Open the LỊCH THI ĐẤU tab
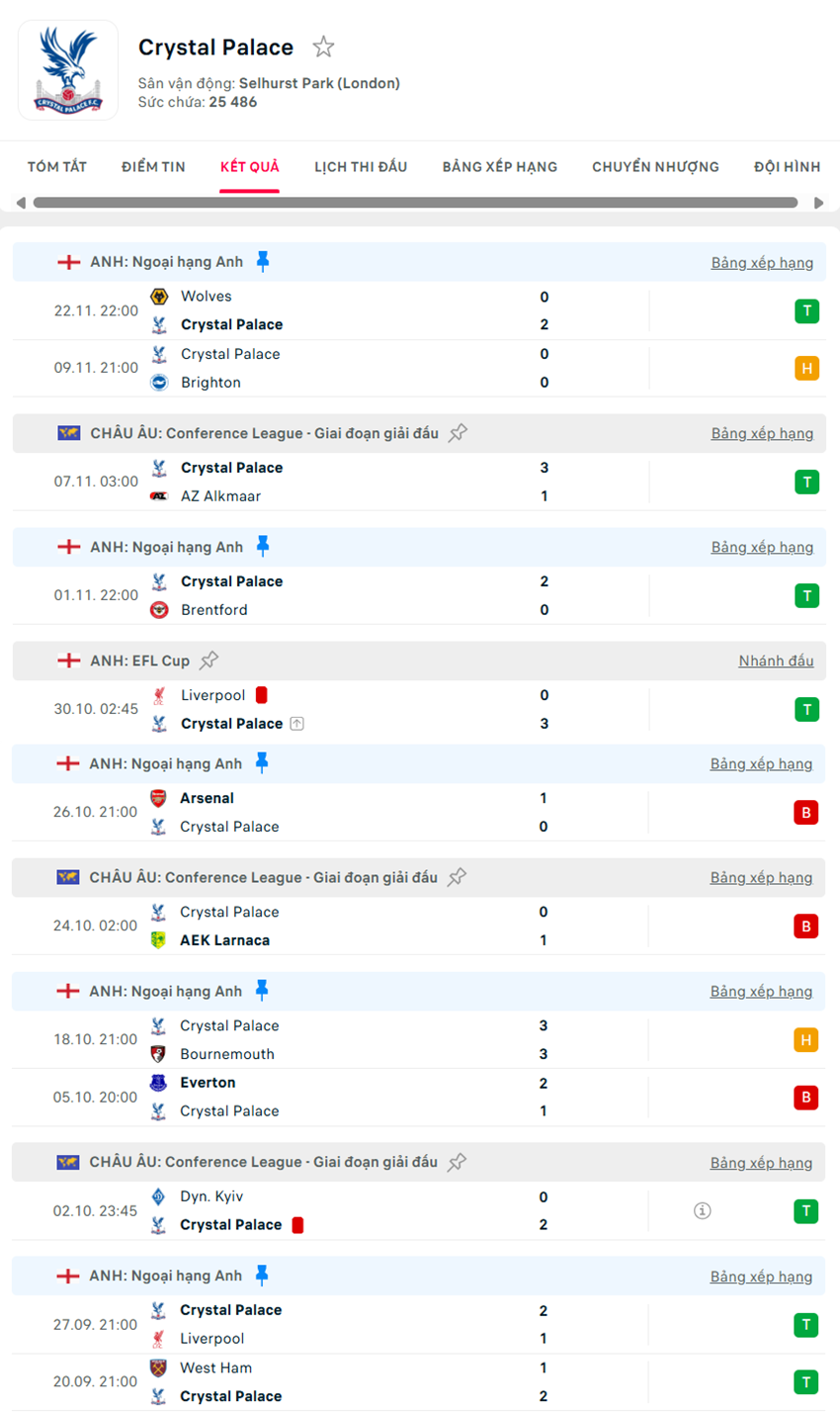This screenshot has height=1414, width=840. [x=361, y=167]
